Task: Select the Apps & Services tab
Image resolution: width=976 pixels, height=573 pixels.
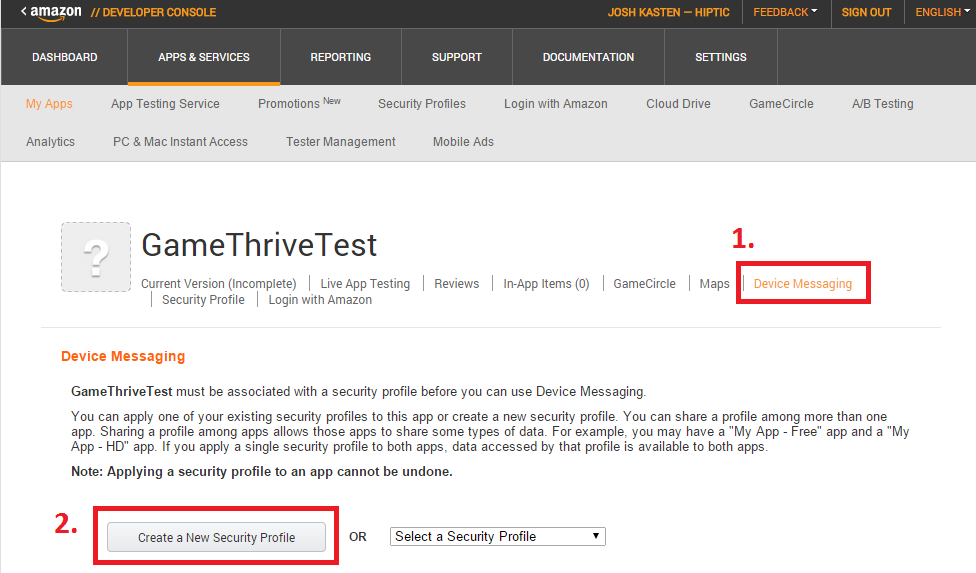Action: [x=204, y=57]
